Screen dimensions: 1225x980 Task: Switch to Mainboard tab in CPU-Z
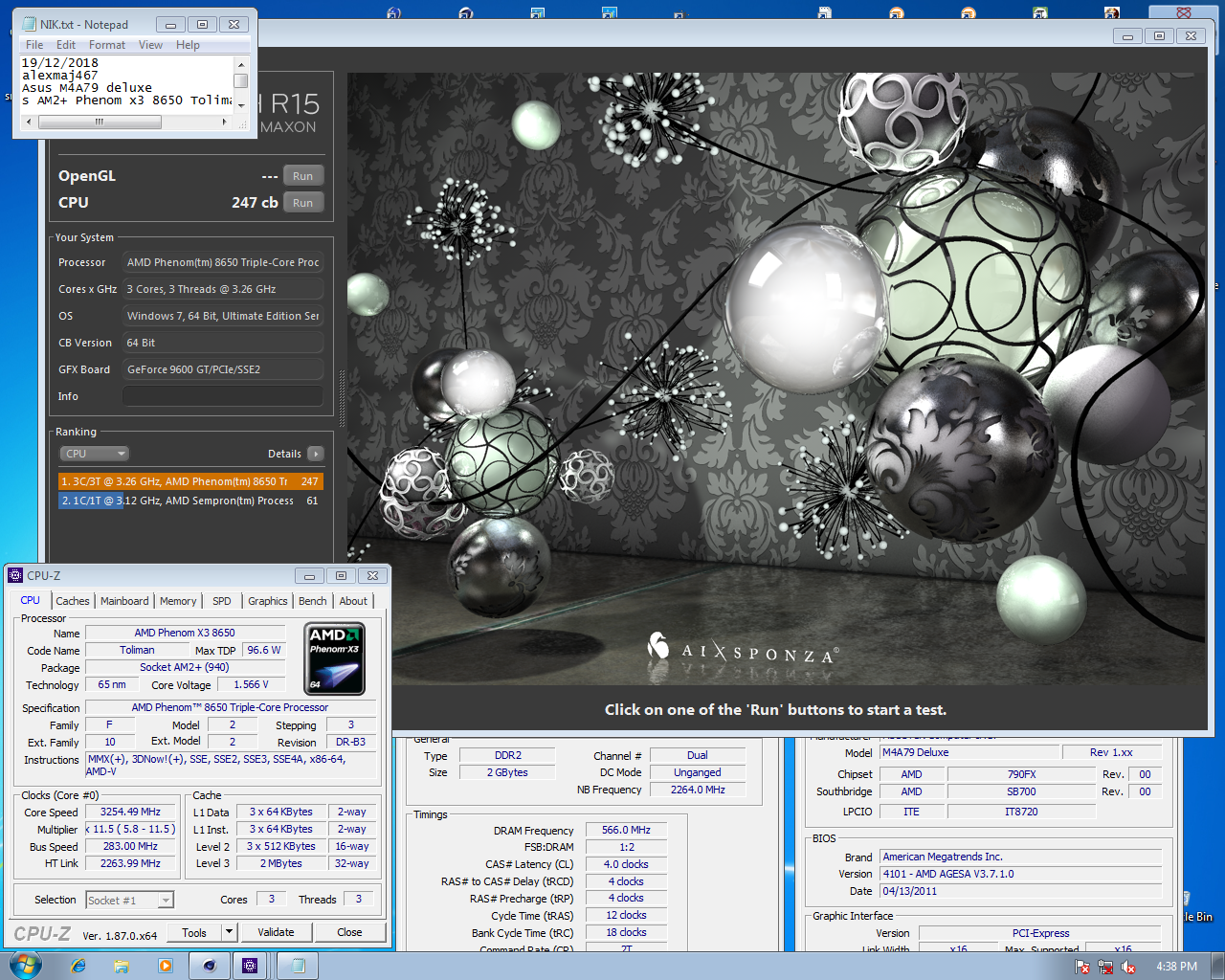124,601
